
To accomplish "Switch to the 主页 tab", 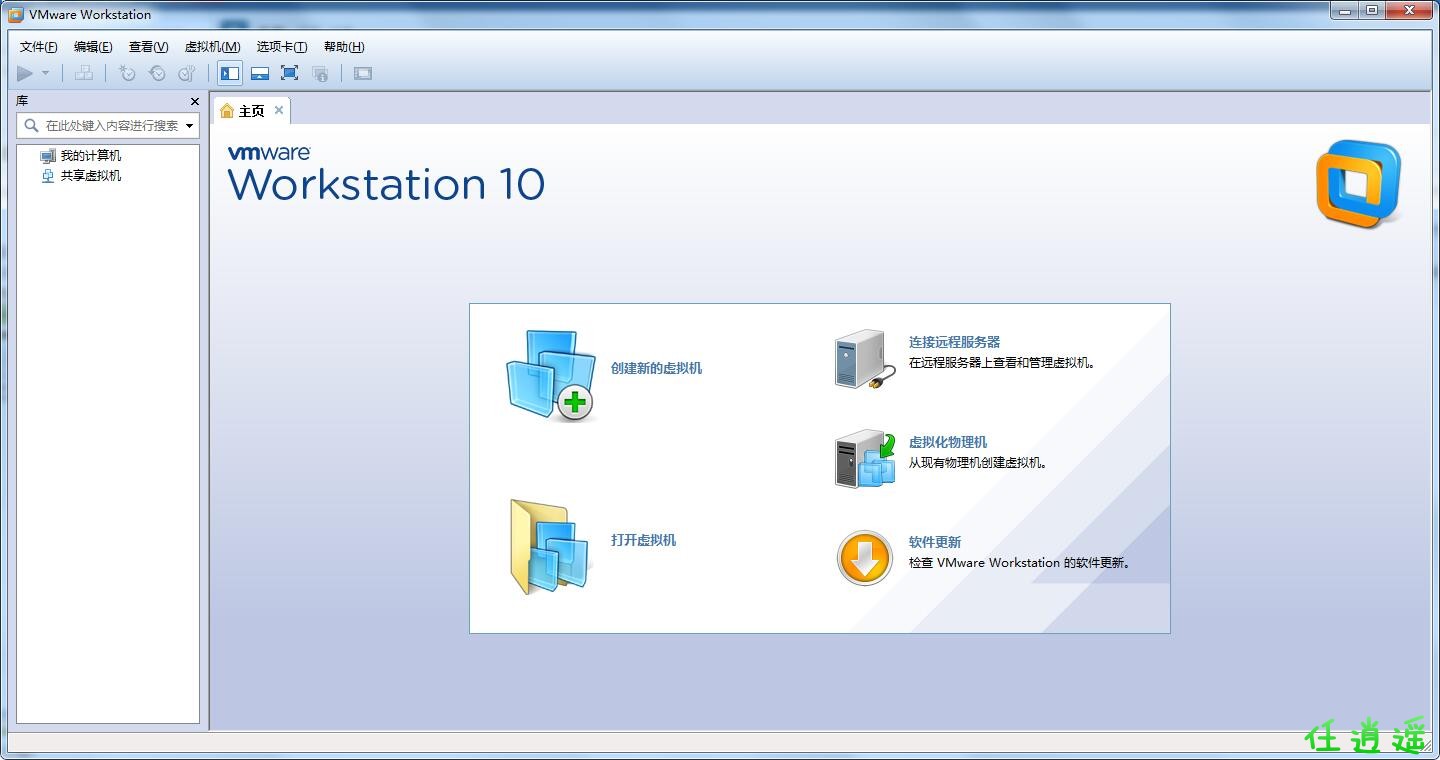I will tap(251, 111).
